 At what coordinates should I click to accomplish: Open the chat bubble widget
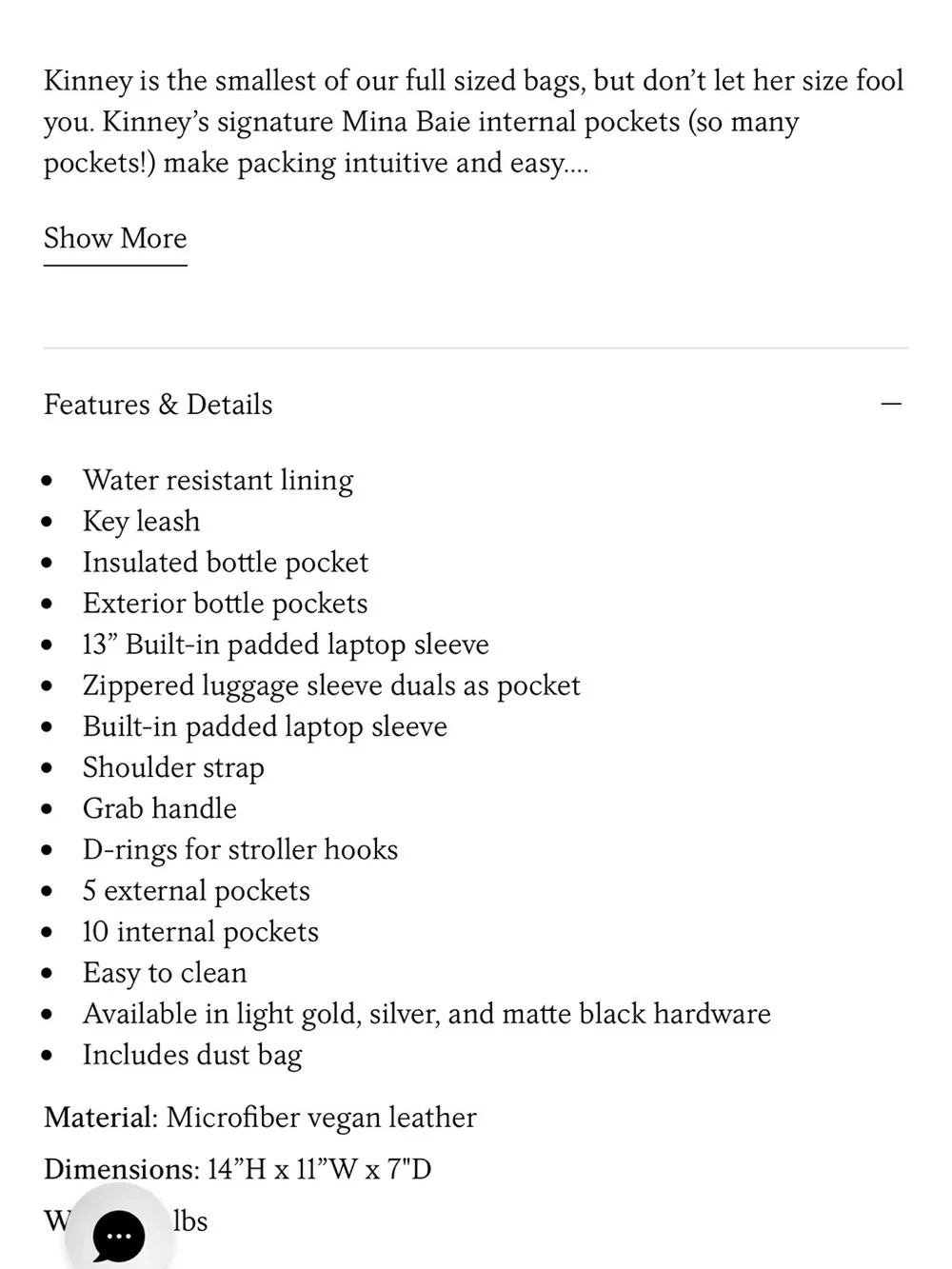(x=118, y=1236)
